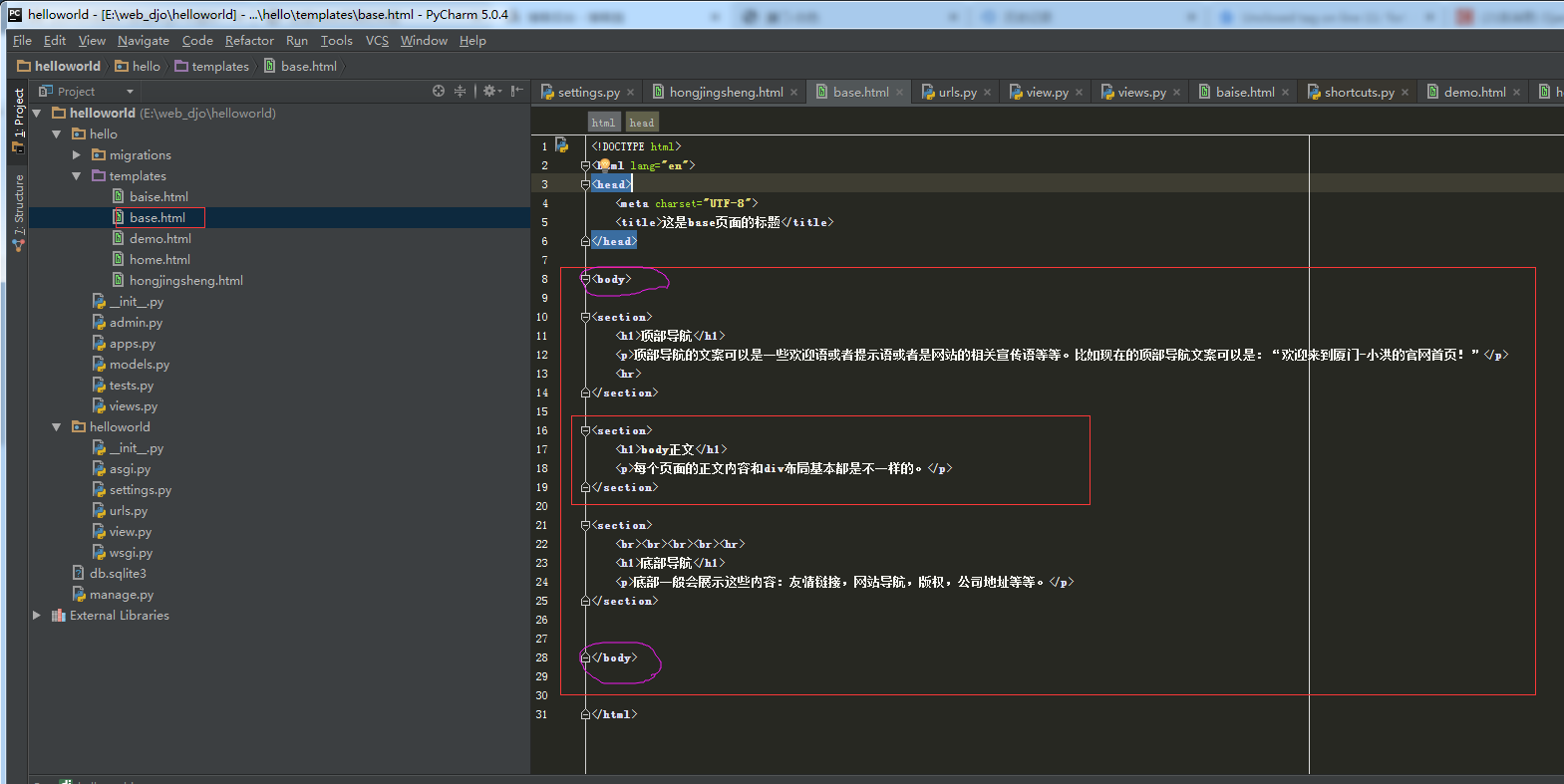Close the base.html editor tab
Viewport: 1564px width, 784px height.
coord(899,93)
